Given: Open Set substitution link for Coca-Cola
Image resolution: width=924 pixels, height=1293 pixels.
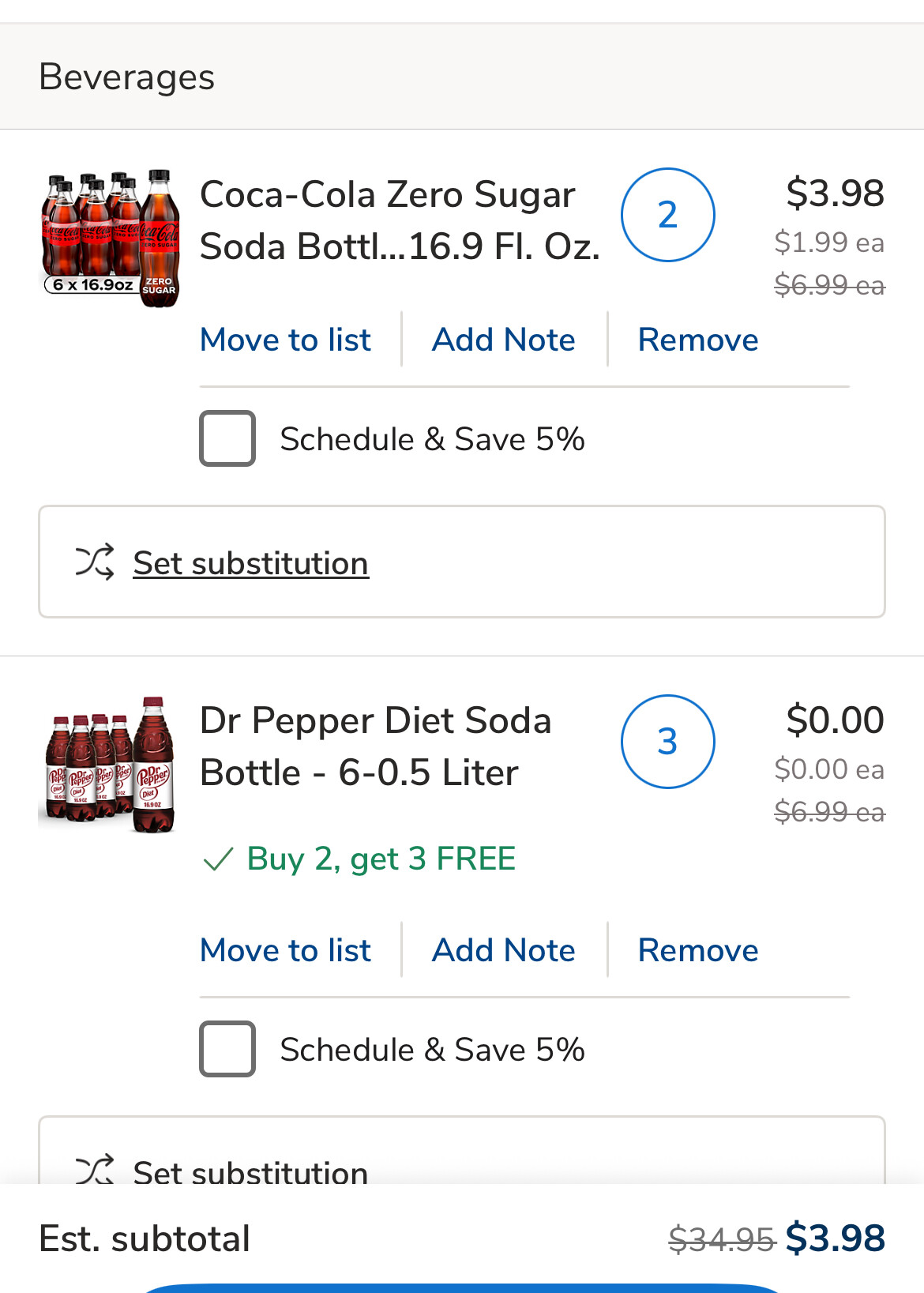Looking at the screenshot, I should (x=250, y=563).
